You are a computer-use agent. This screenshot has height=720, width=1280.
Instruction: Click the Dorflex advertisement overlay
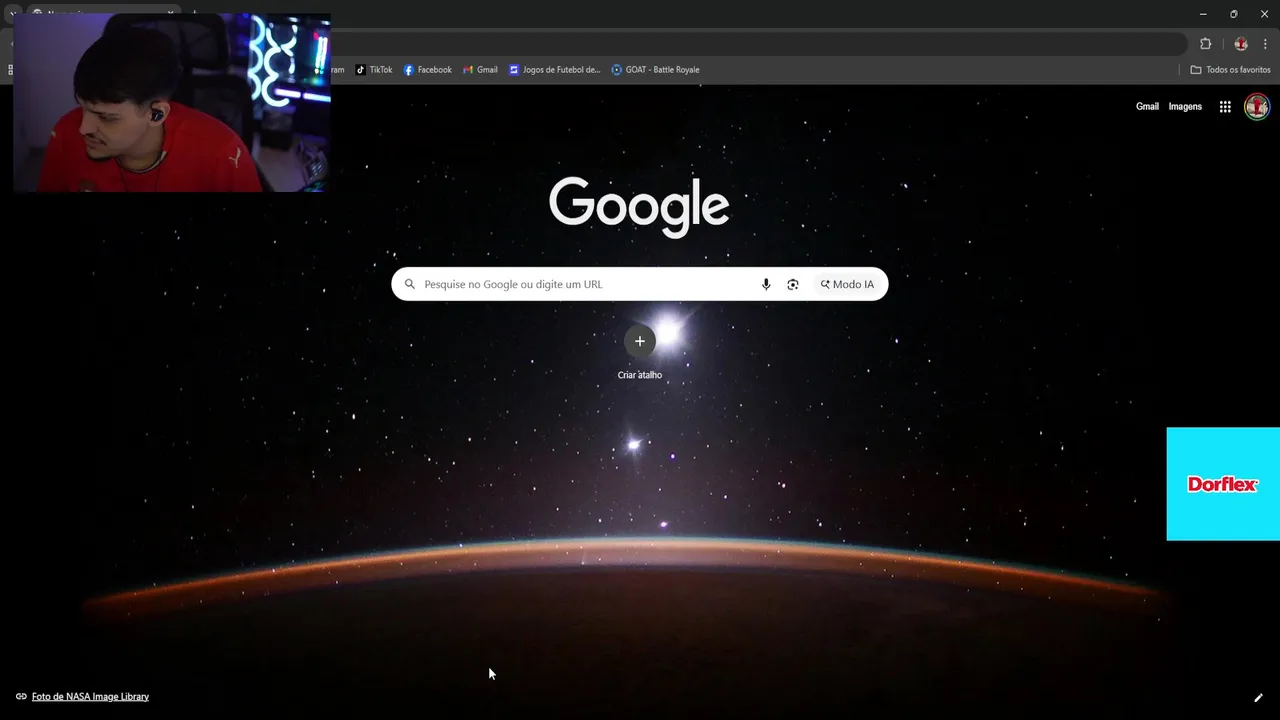point(1223,484)
